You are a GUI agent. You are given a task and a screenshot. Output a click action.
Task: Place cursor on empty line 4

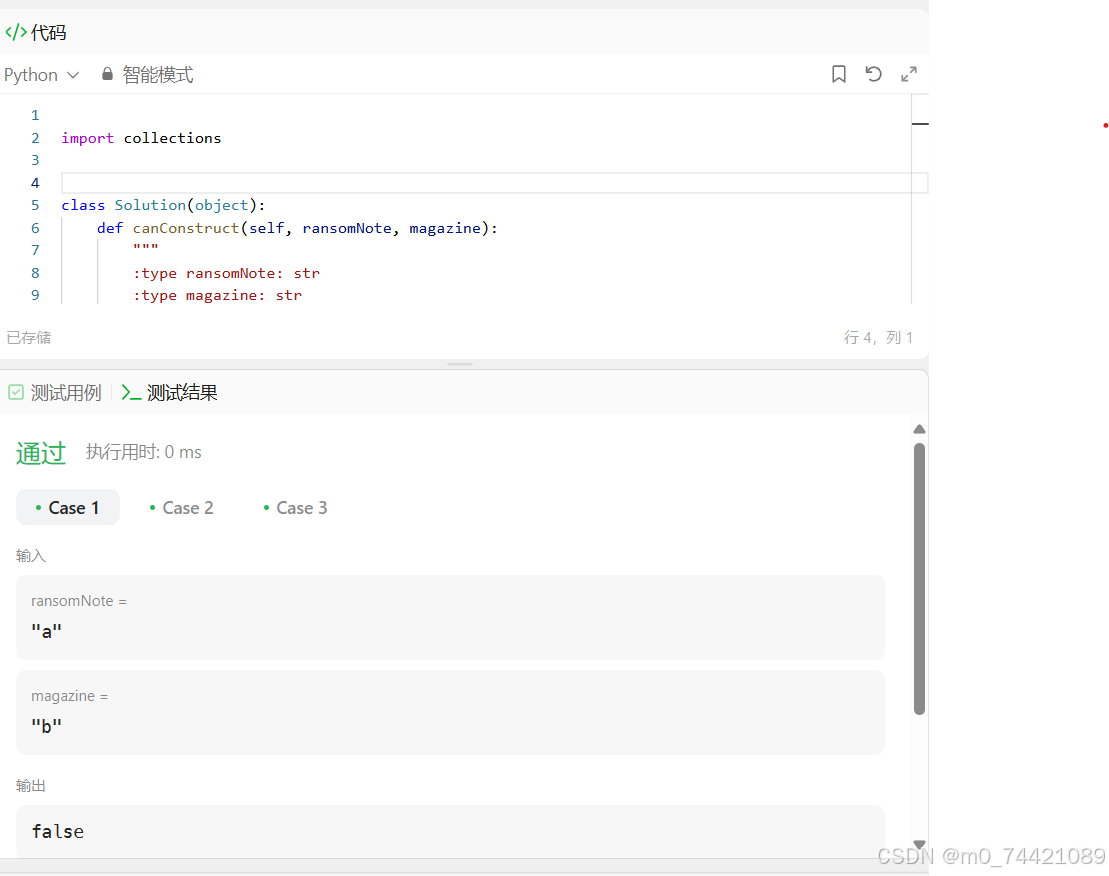coord(494,183)
